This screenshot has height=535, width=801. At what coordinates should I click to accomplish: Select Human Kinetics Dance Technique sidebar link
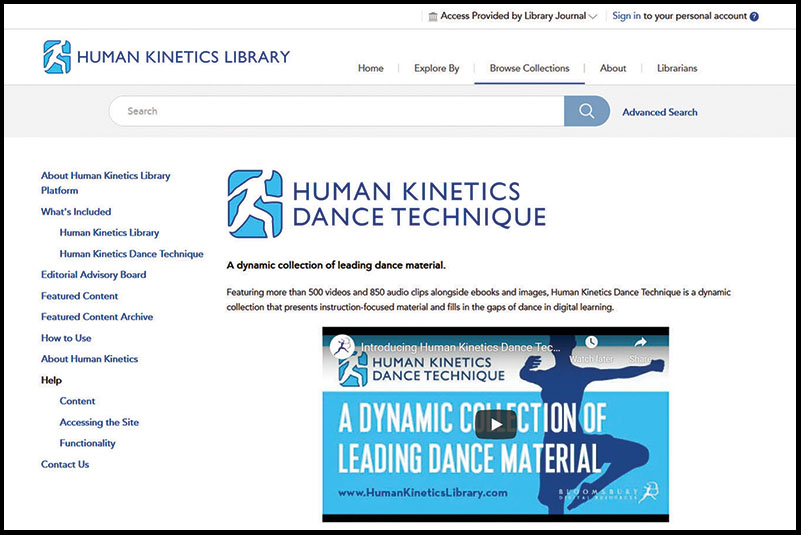pyautogui.click(x=131, y=253)
